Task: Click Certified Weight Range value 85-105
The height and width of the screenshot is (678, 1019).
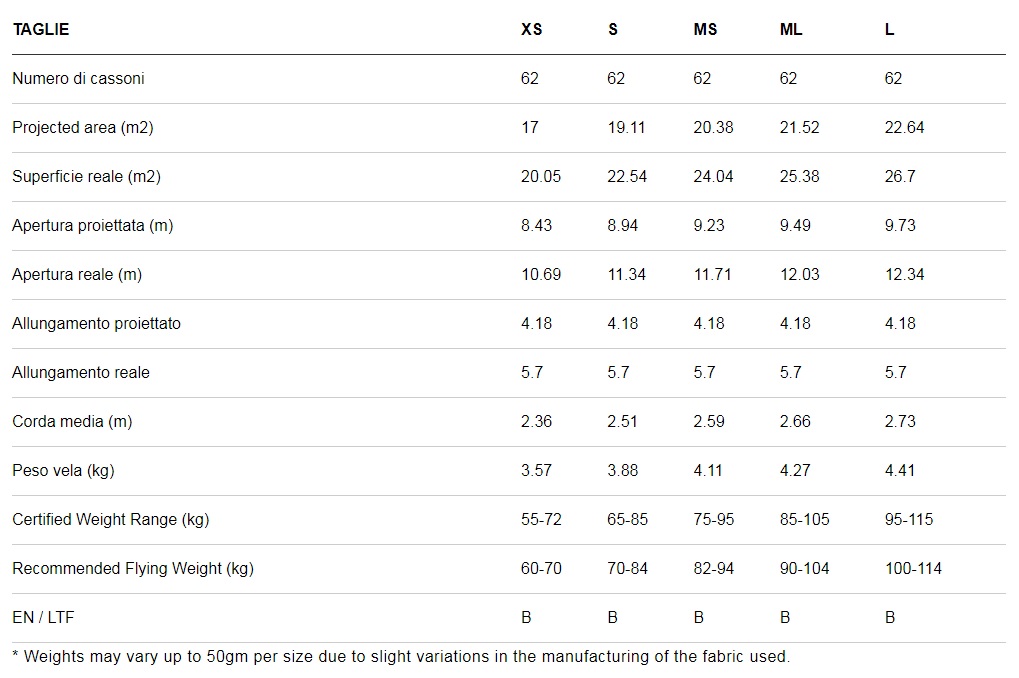Action: (805, 519)
